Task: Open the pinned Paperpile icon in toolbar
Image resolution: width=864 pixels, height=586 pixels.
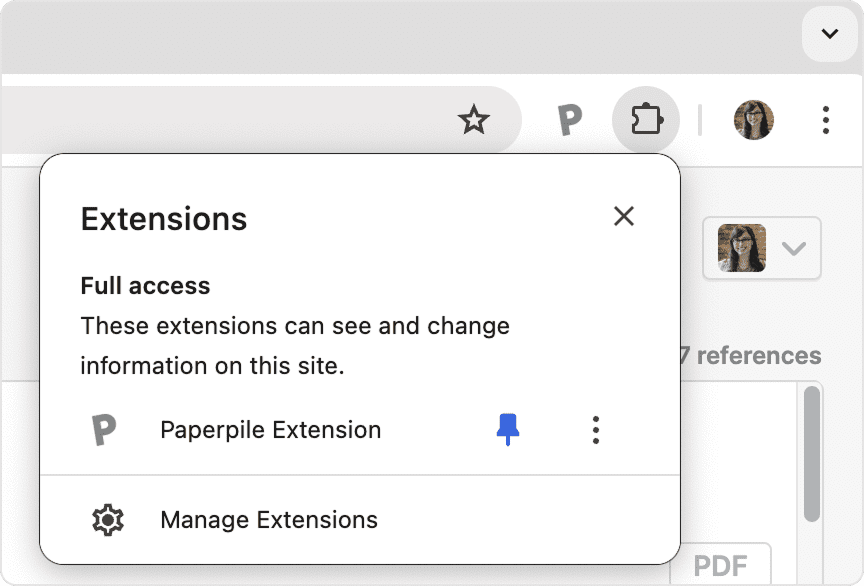Action: [570, 120]
